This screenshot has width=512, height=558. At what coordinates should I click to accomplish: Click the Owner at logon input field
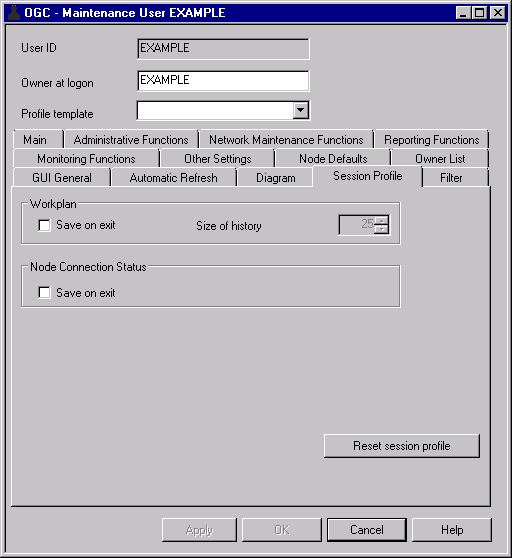[x=223, y=81]
